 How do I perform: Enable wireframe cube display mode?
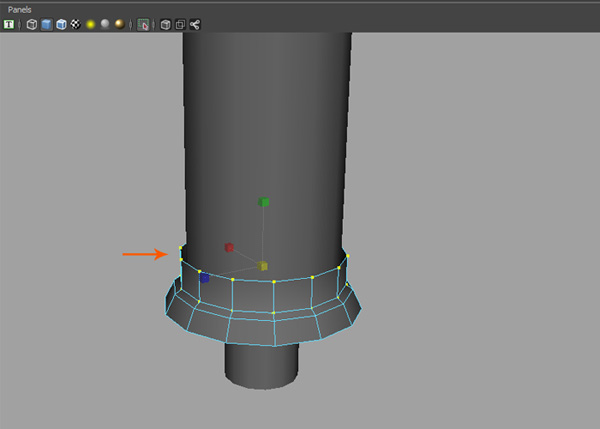click(x=32, y=23)
